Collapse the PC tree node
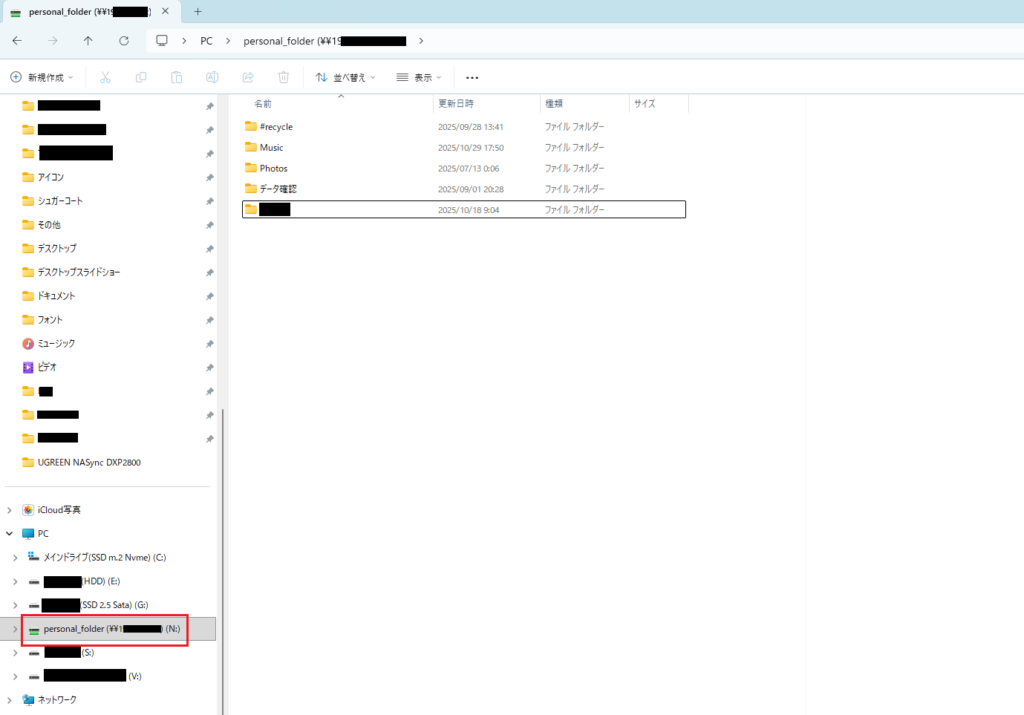This screenshot has width=1024, height=715. pyautogui.click(x=10, y=534)
